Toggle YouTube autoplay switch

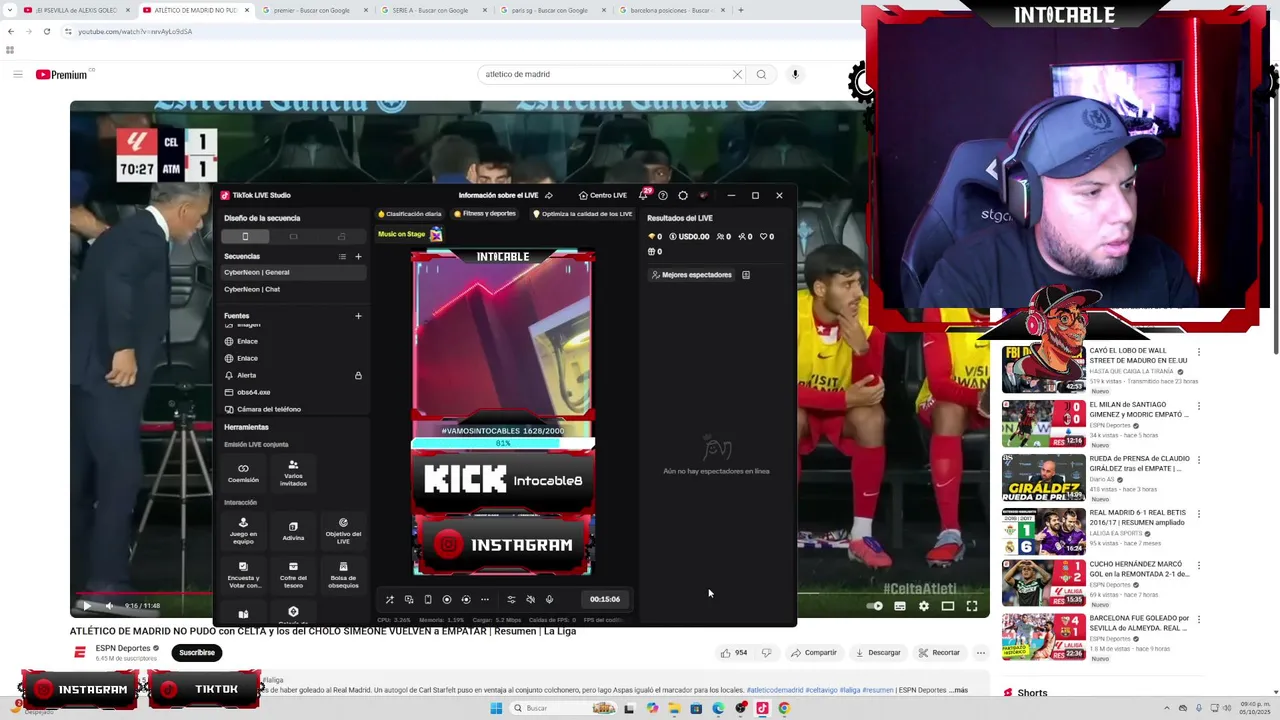tap(876, 605)
